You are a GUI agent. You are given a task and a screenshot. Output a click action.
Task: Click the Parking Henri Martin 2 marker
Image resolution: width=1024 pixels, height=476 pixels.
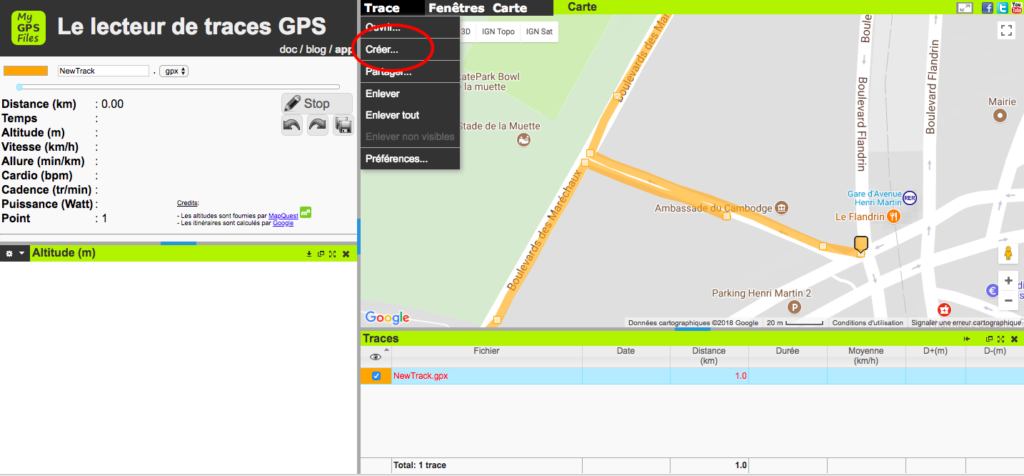point(794,307)
